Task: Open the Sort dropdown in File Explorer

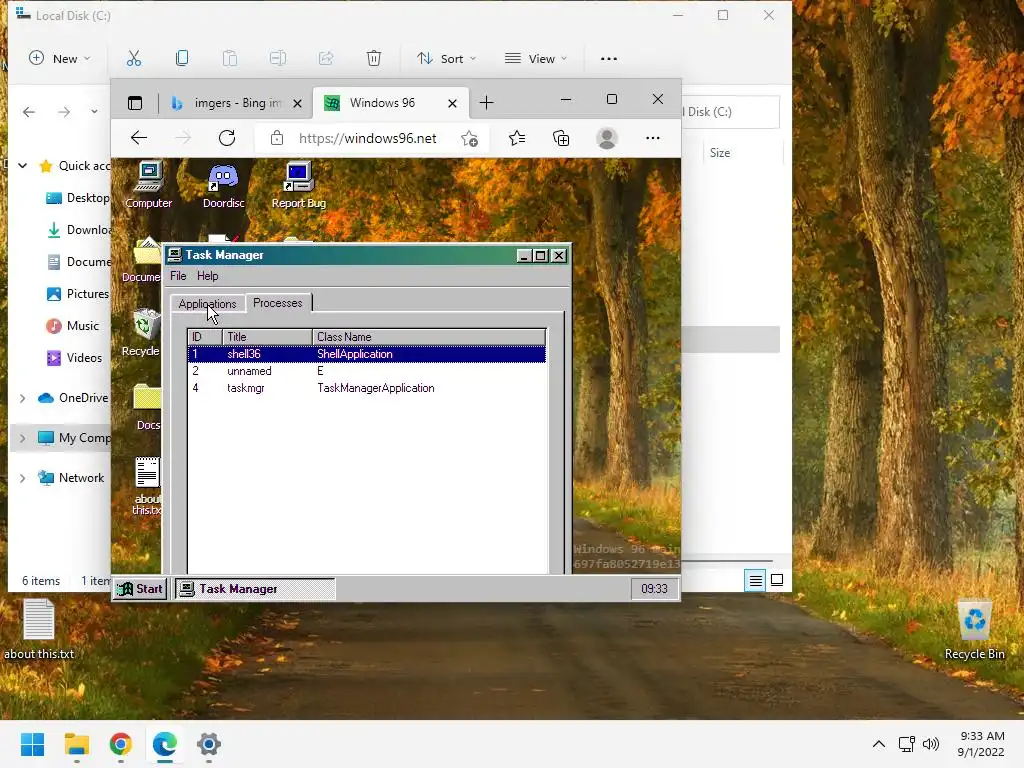Action: point(447,59)
